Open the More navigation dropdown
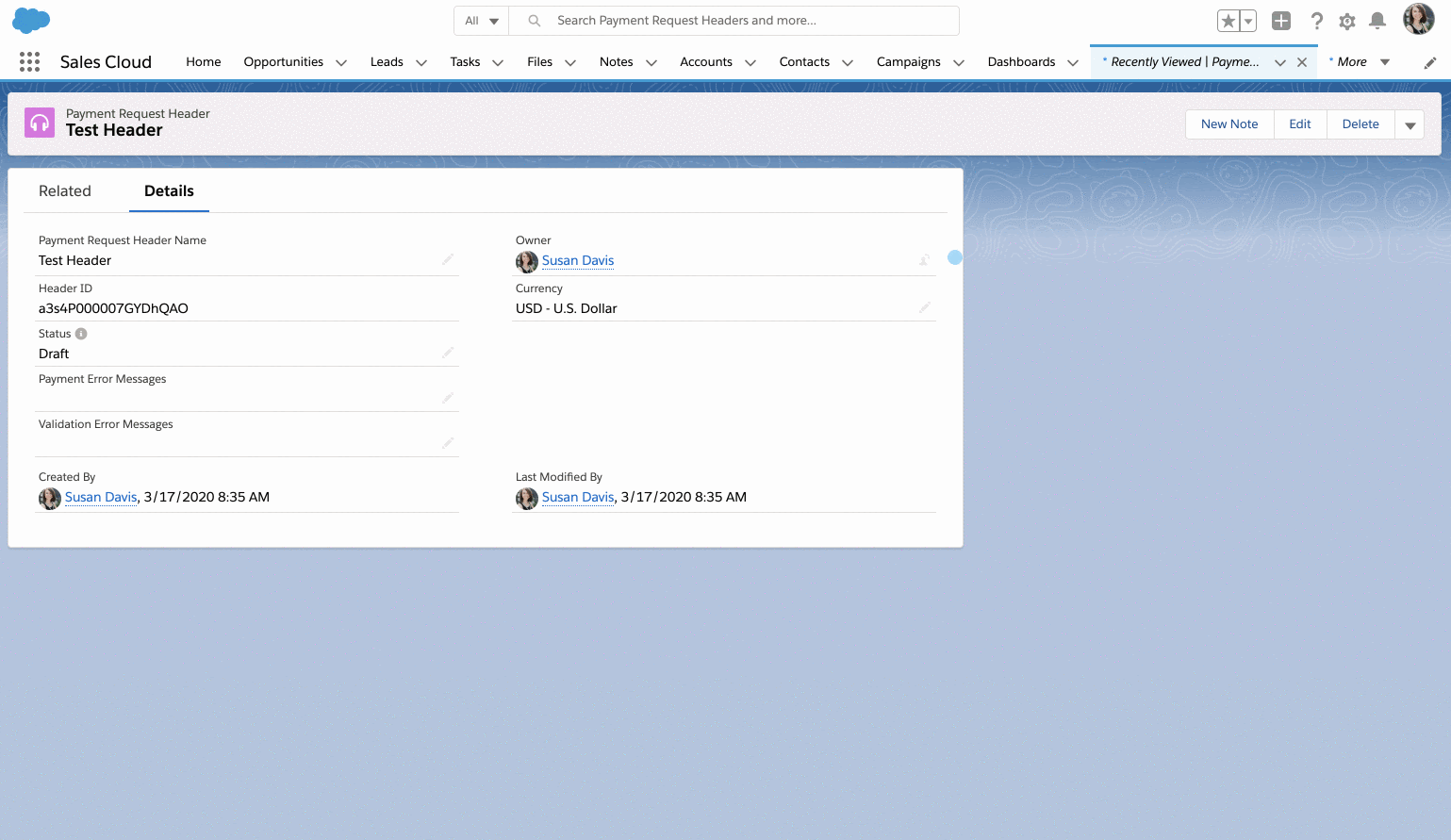 click(x=1360, y=62)
